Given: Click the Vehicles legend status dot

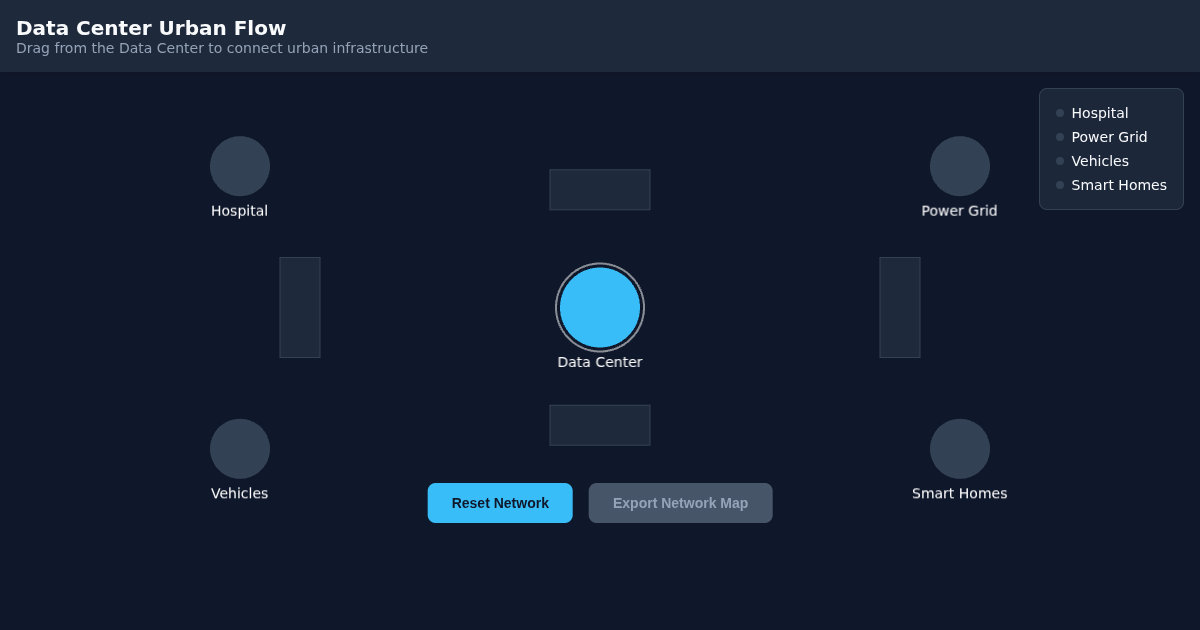Looking at the screenshot, I should [x=1060, y=161].
